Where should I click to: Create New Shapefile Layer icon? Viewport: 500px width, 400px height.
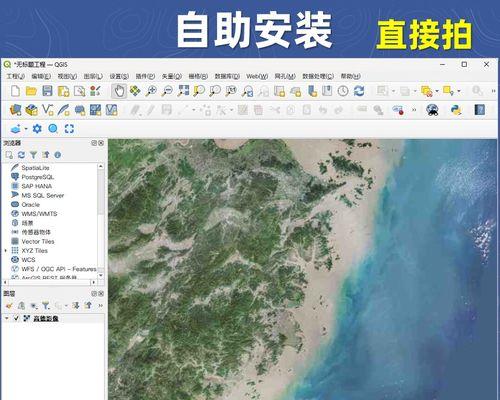(x=48, y=110)
